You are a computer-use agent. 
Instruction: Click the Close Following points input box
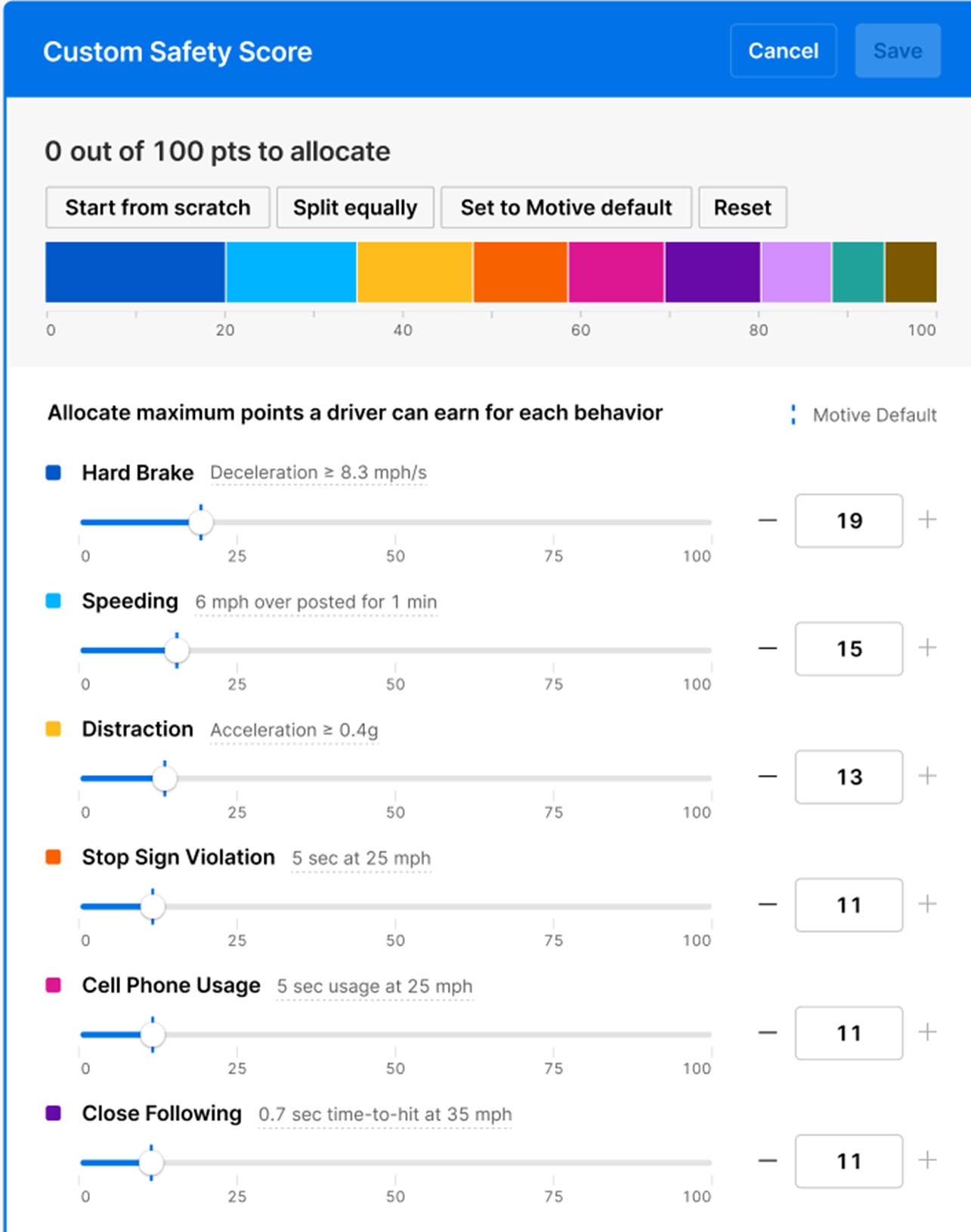pyautogui.click(x=849, y=1161)
